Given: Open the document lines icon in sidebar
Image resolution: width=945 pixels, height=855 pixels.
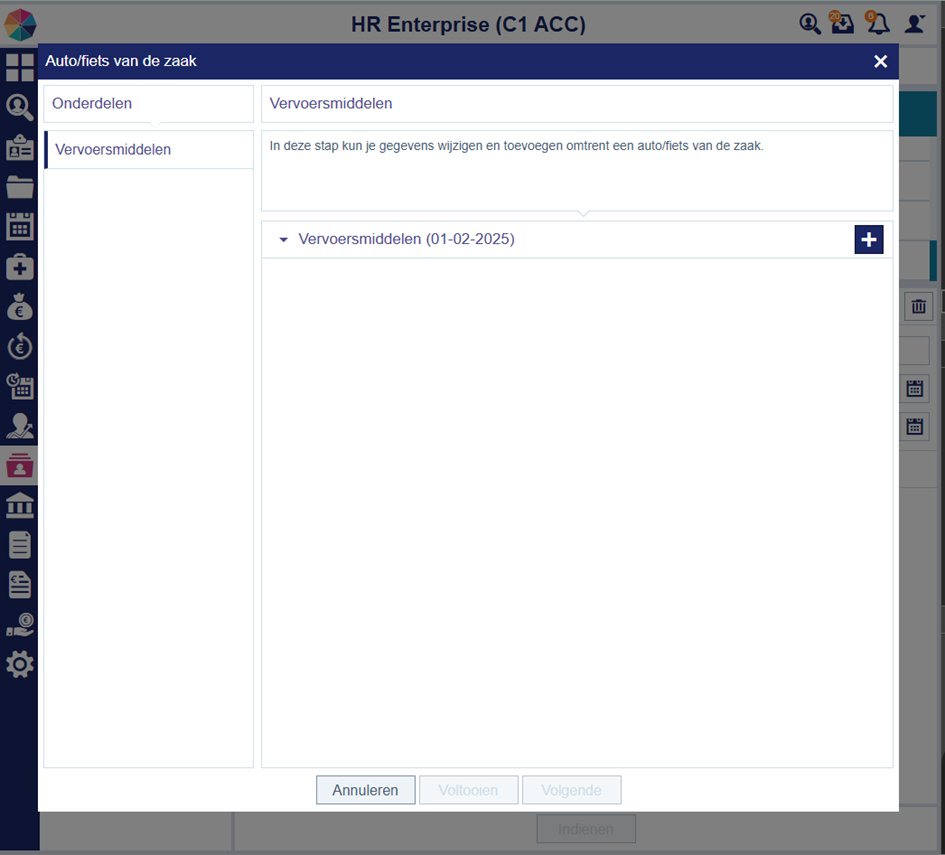Looking at the screenshot, I should click(19, 545).
